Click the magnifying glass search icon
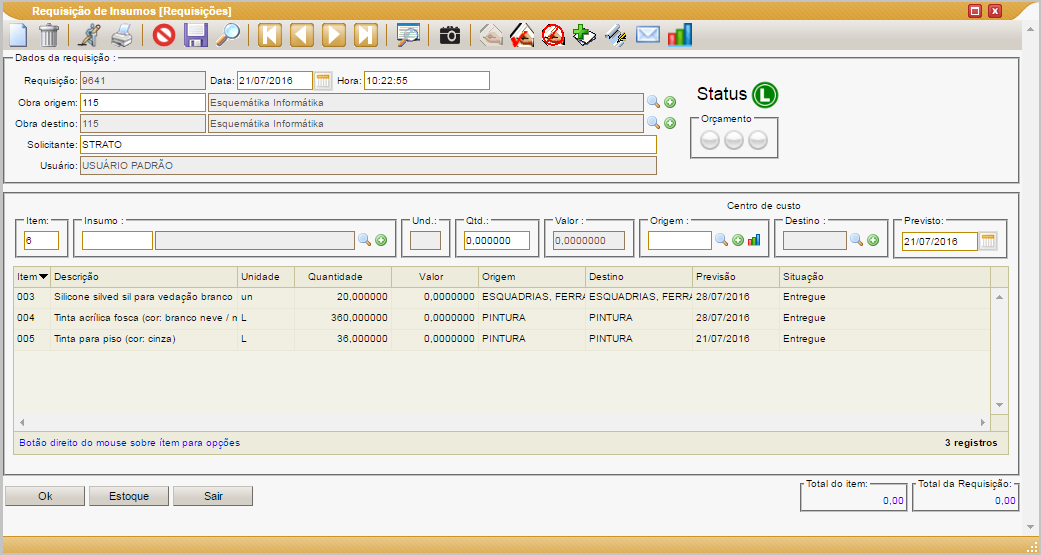The width and height of the screenshot is (1041, 555). 228,35
